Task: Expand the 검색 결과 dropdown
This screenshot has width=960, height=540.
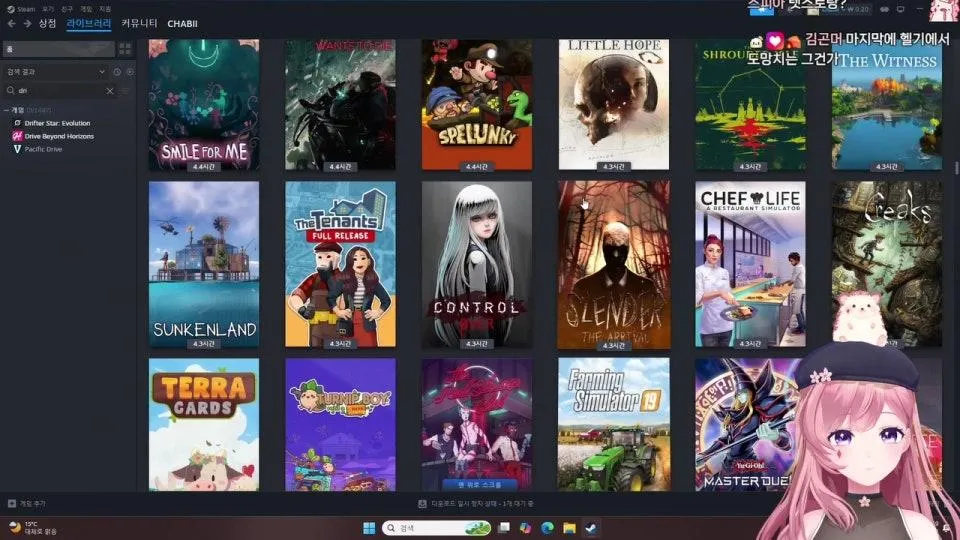Action: (55, 72)
